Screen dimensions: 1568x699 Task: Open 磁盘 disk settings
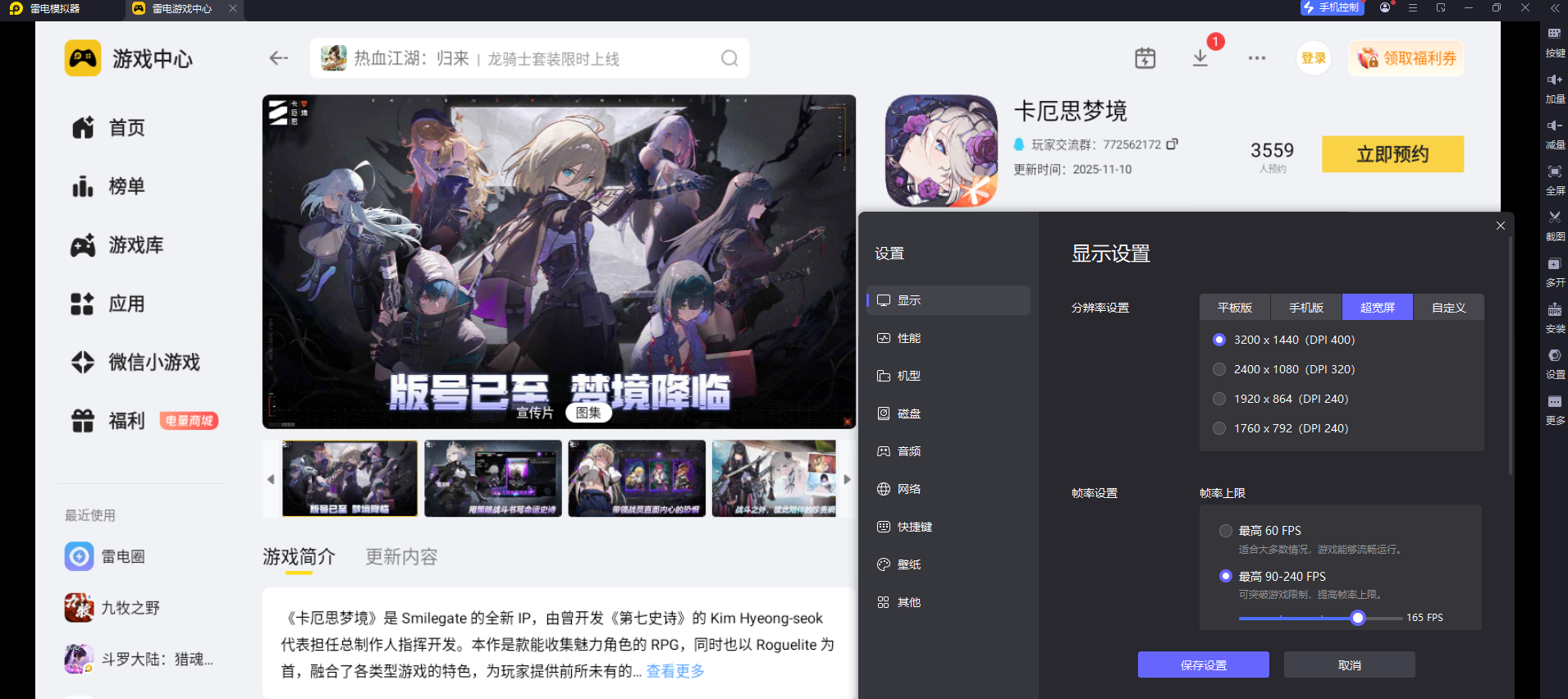[x=948, y=413]
